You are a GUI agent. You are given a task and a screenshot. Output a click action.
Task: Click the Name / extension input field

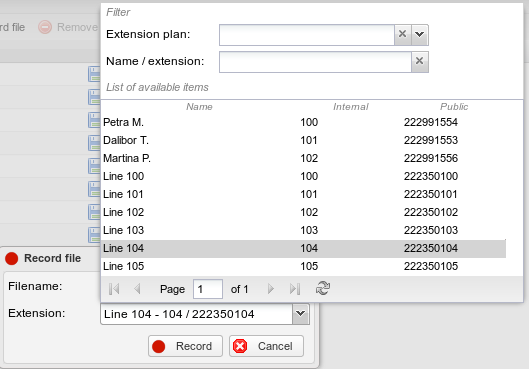point(315,62)
